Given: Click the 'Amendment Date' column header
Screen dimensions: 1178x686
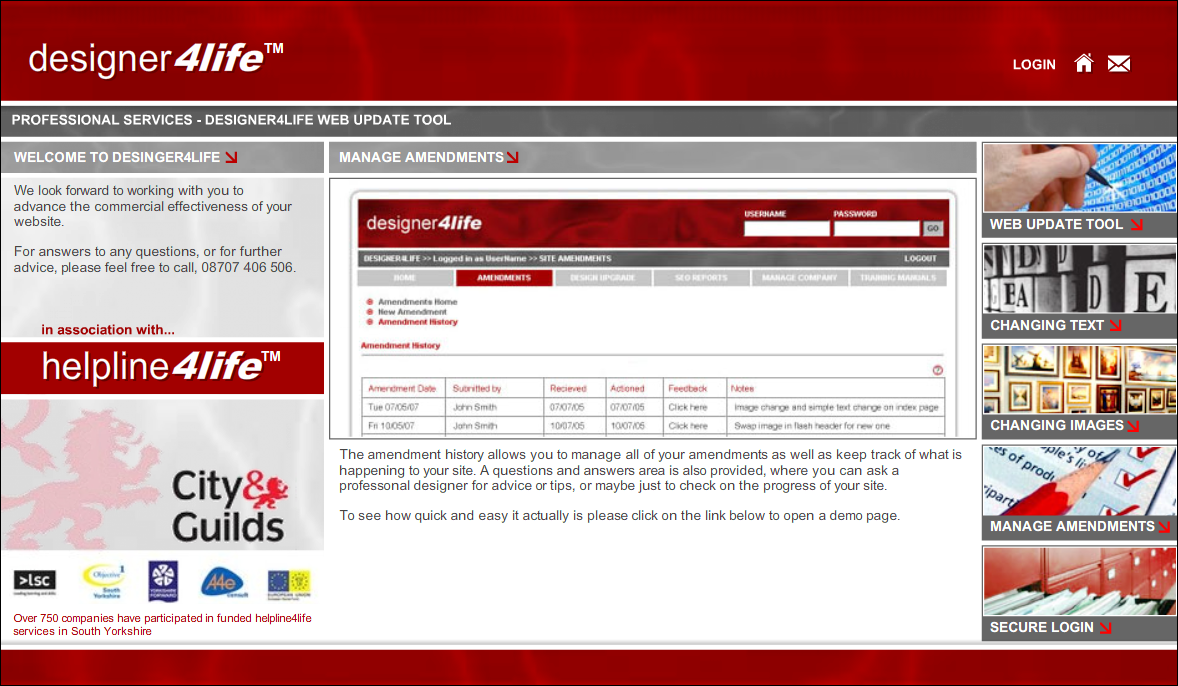Looking at the screenshot, I should click(x=402, y=388).
